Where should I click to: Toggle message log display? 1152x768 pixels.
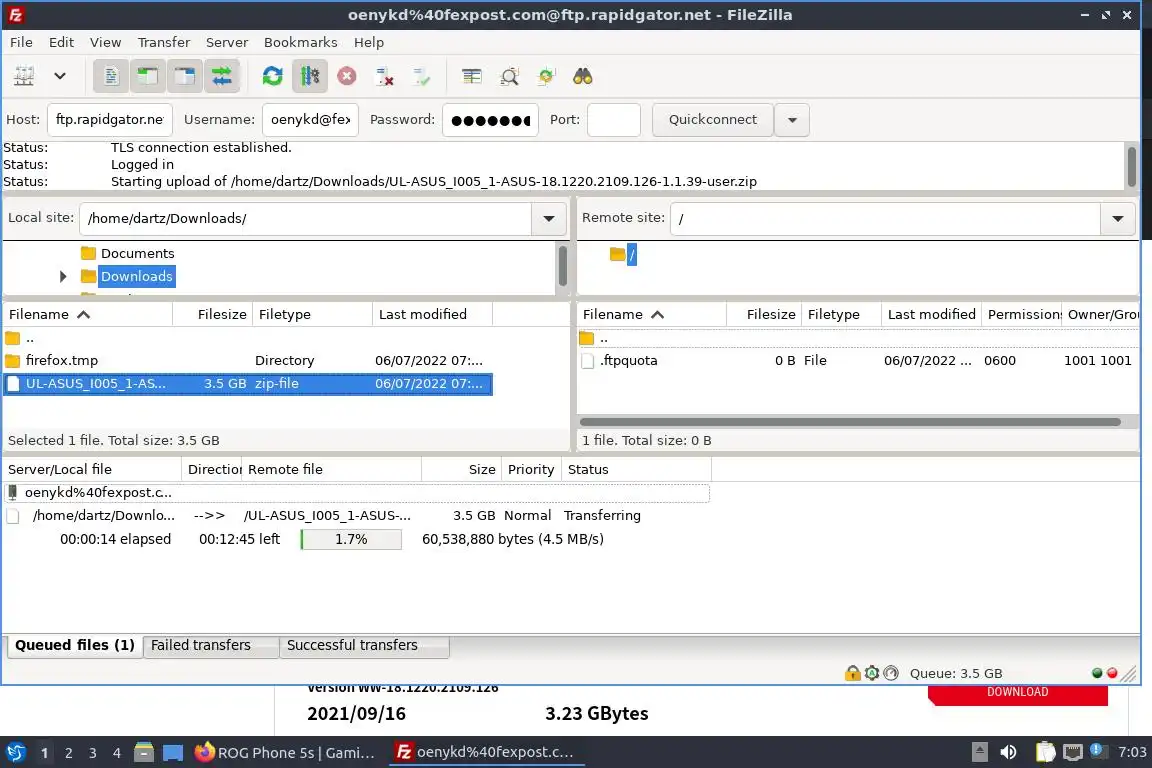[x=111, y=76]
